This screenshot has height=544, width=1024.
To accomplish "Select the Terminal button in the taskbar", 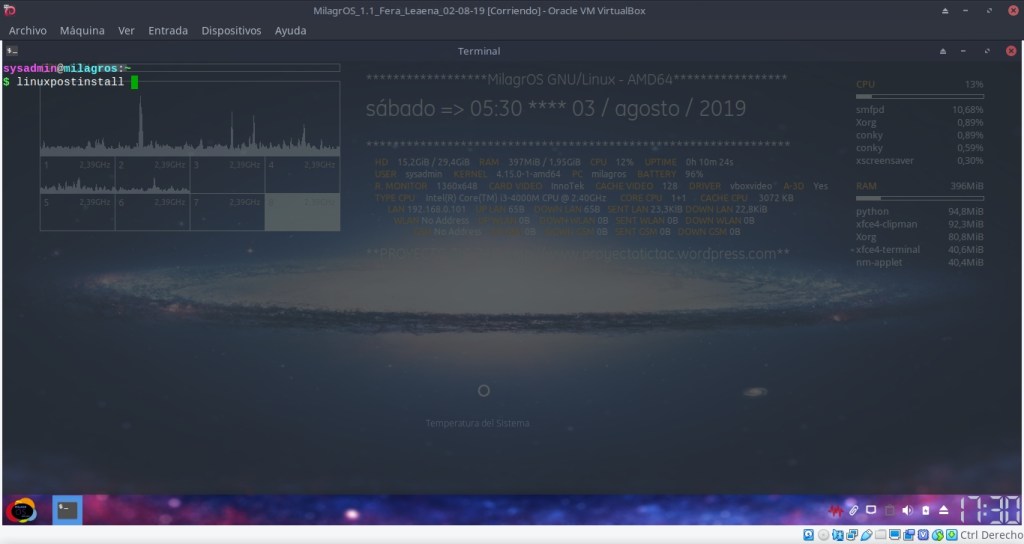I will (67, 510).
